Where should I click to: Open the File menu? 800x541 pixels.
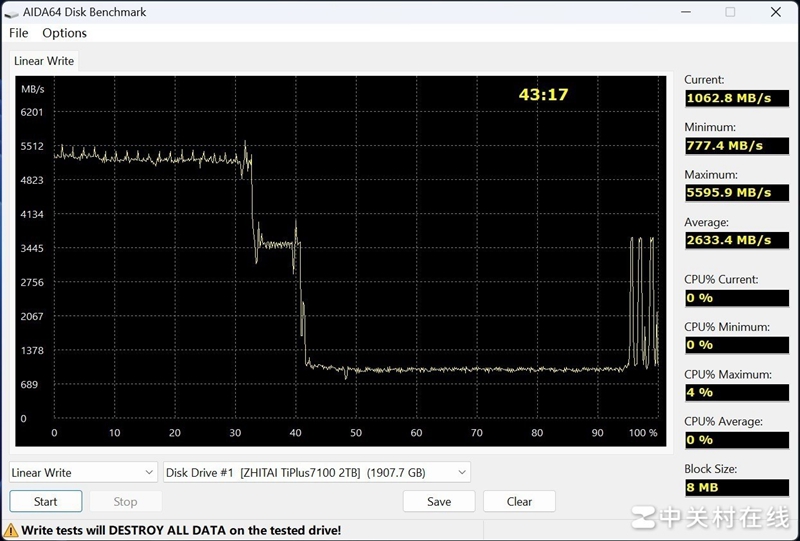coord(19,33)
